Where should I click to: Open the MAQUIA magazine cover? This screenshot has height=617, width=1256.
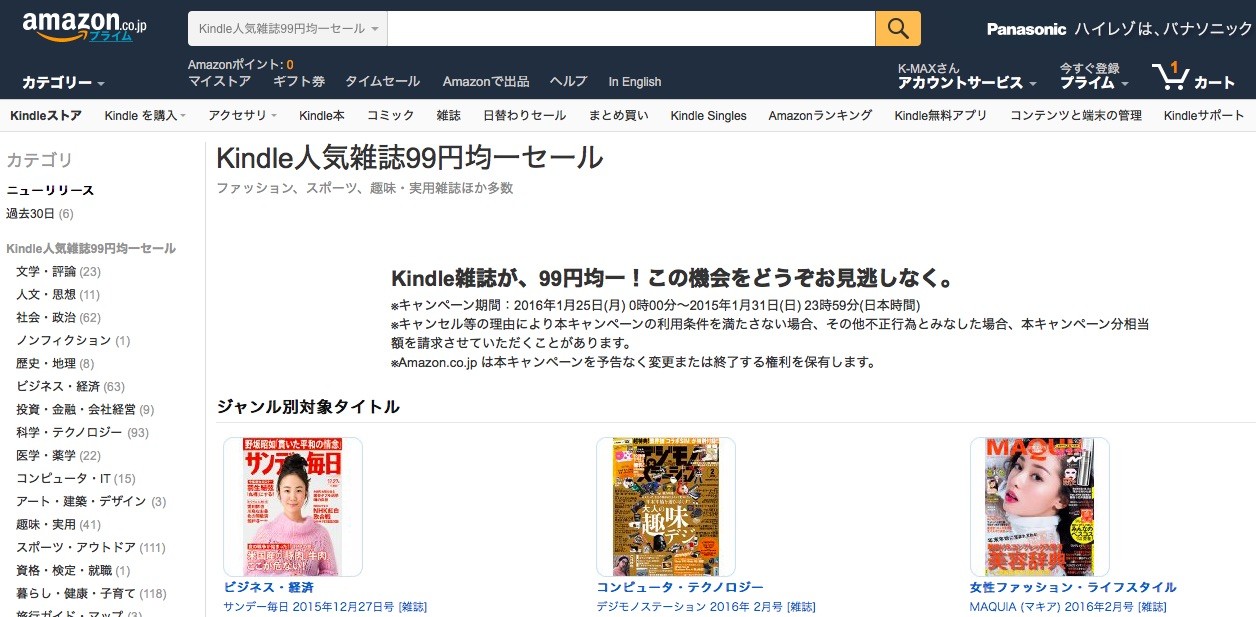tap(1040, 507)
